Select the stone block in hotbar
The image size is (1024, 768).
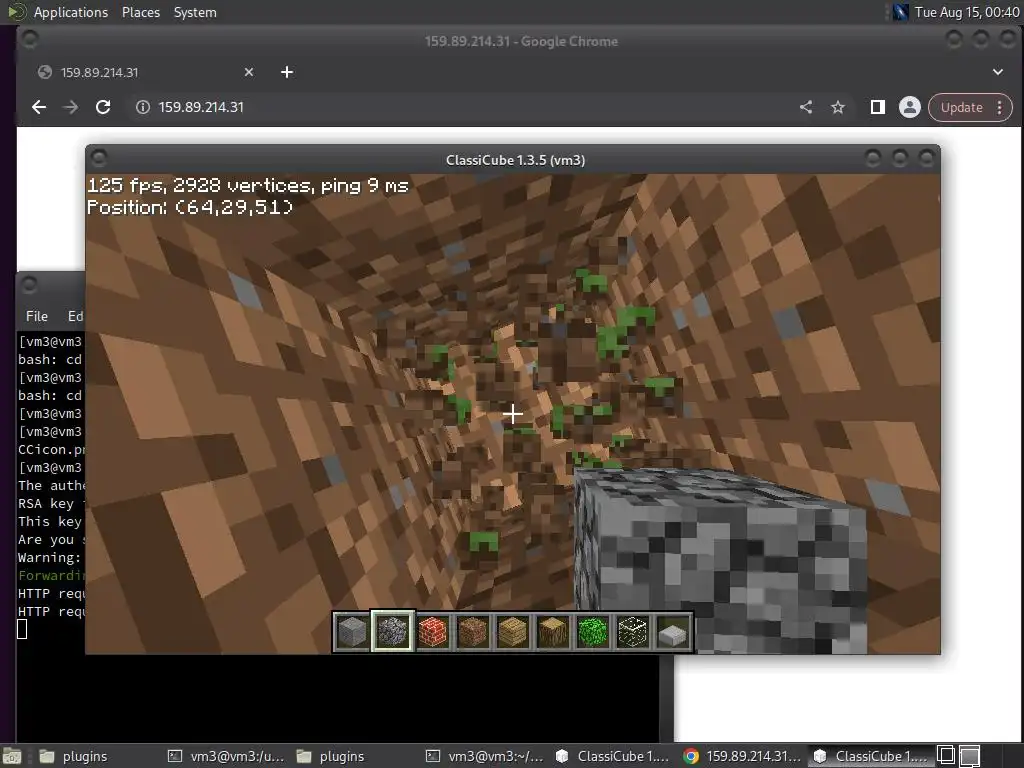[x=352, y=632]
